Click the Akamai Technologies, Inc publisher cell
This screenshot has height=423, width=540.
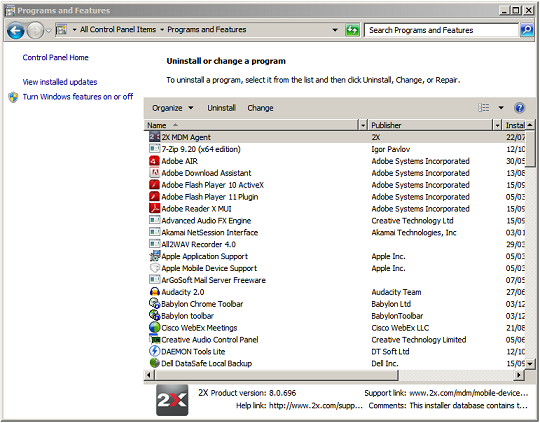coord(414,233)
